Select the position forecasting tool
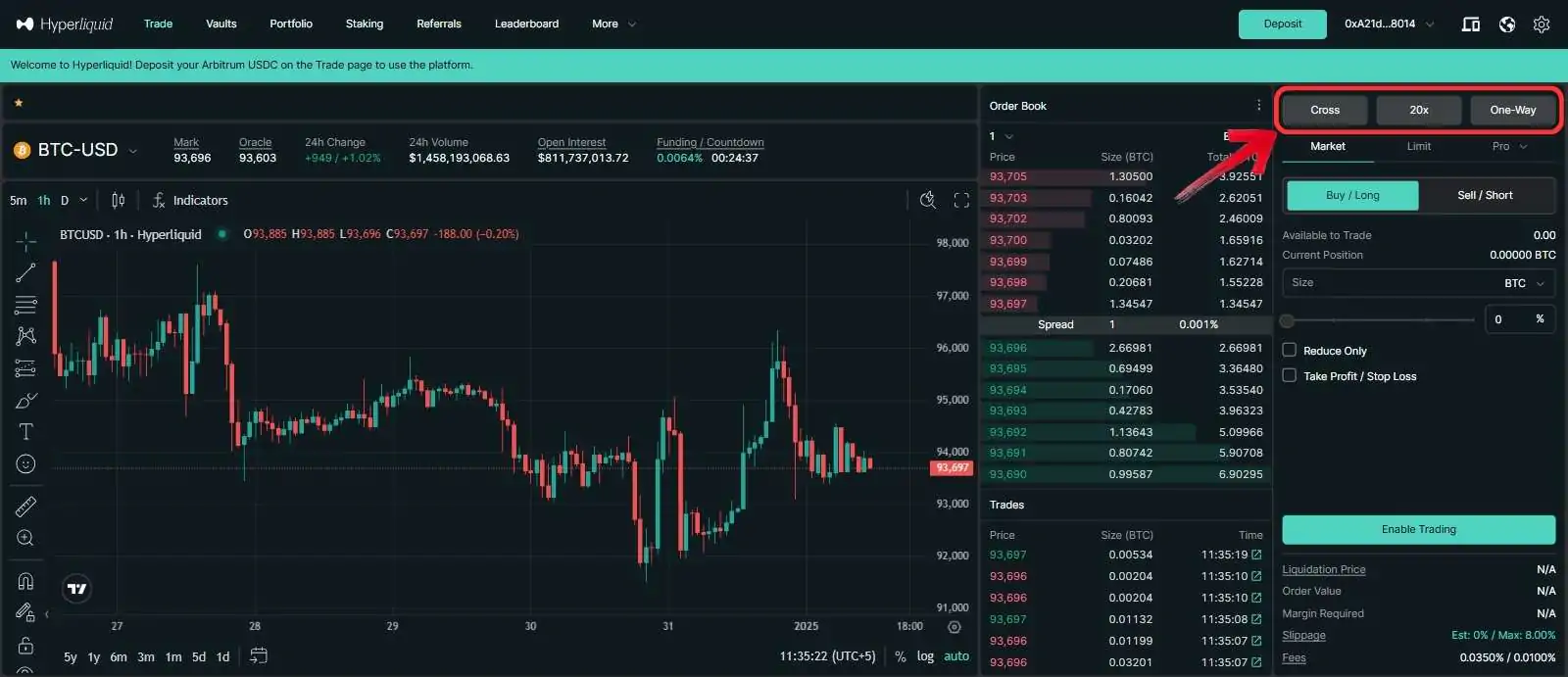The image size is (1568, 677). point(26,368)
